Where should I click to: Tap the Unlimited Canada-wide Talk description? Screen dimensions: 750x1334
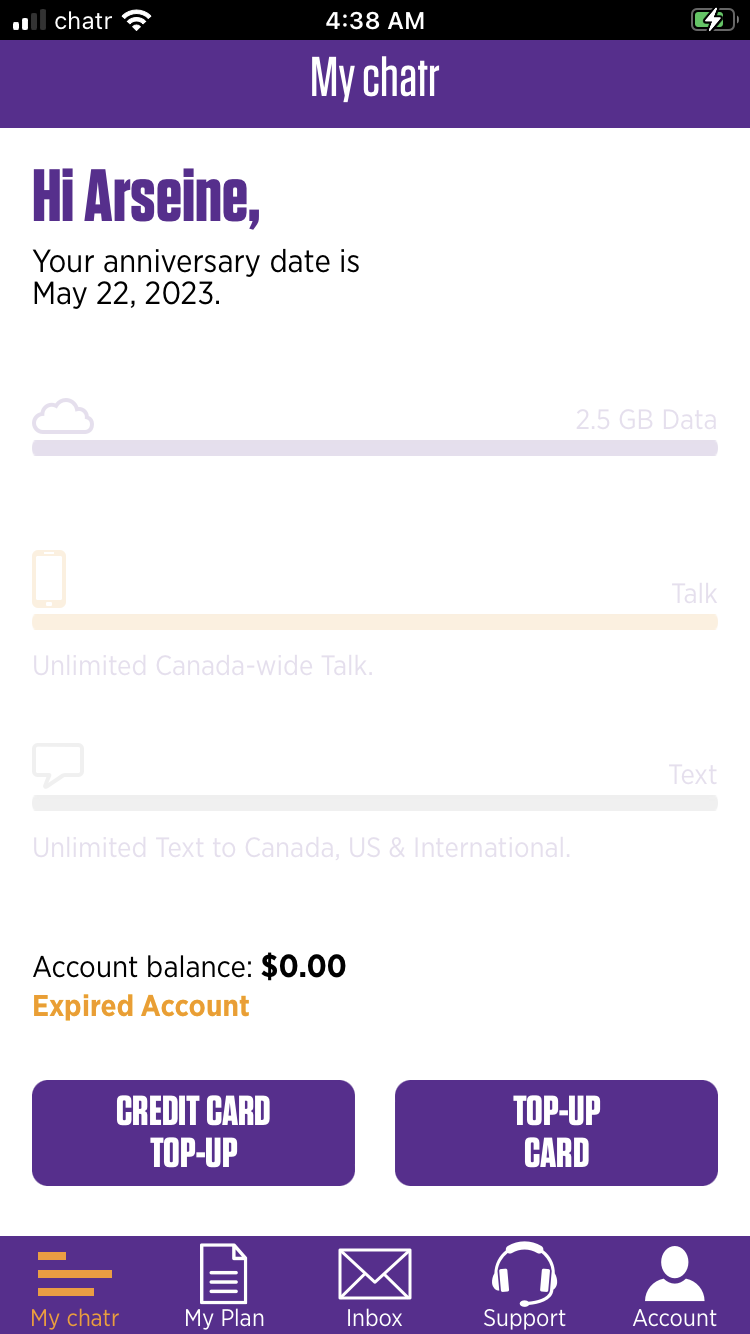(203, 666)
